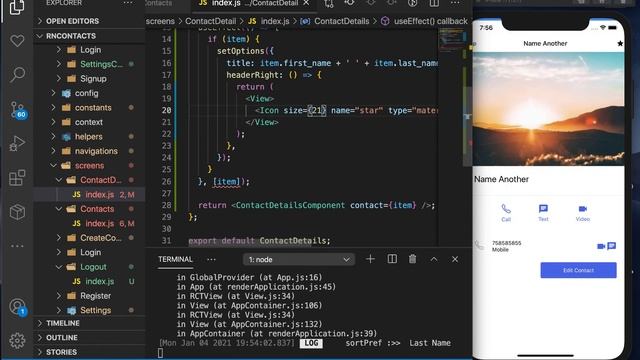Collapse the screens folder
The image size is (640, 360).
[89, 166]
